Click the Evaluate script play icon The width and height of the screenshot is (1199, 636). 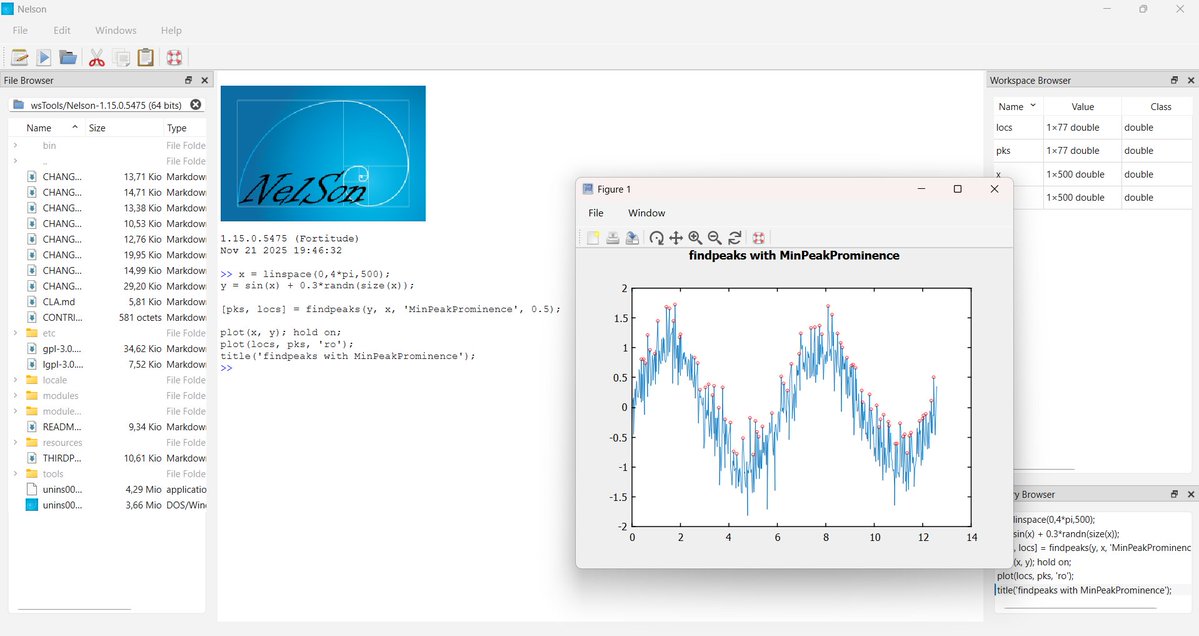[x=43, y=57]
